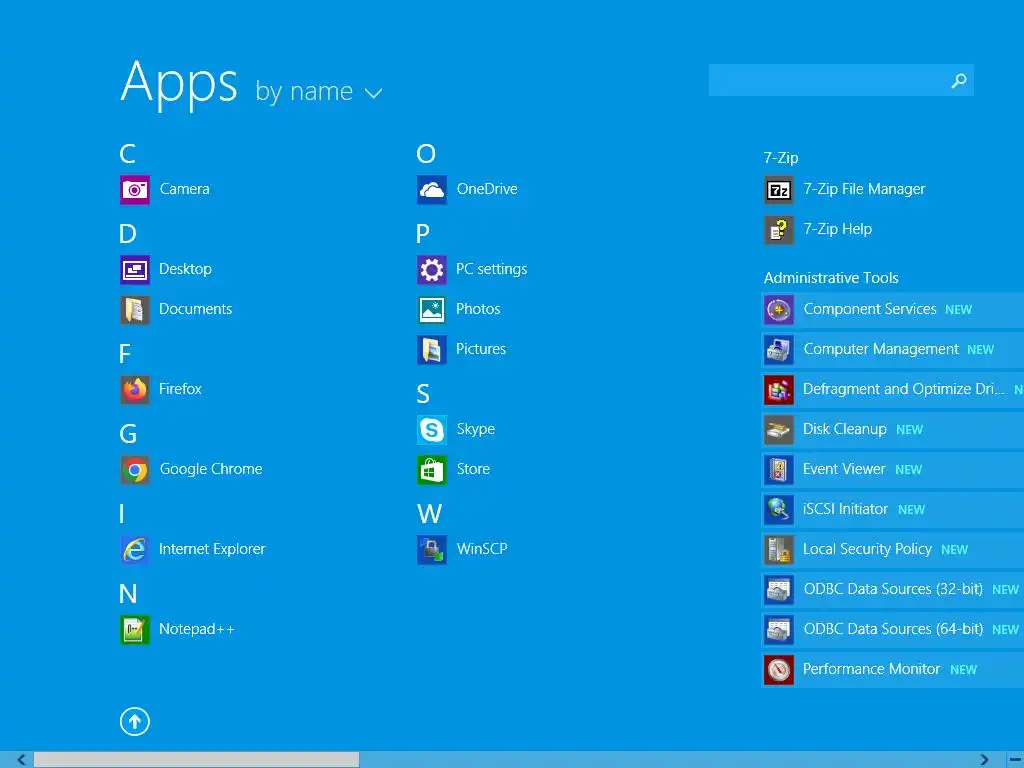This screenshot has height=768, width=1024.
Task: Click the Administrative Tools group header
Action: tap(831, 278)
